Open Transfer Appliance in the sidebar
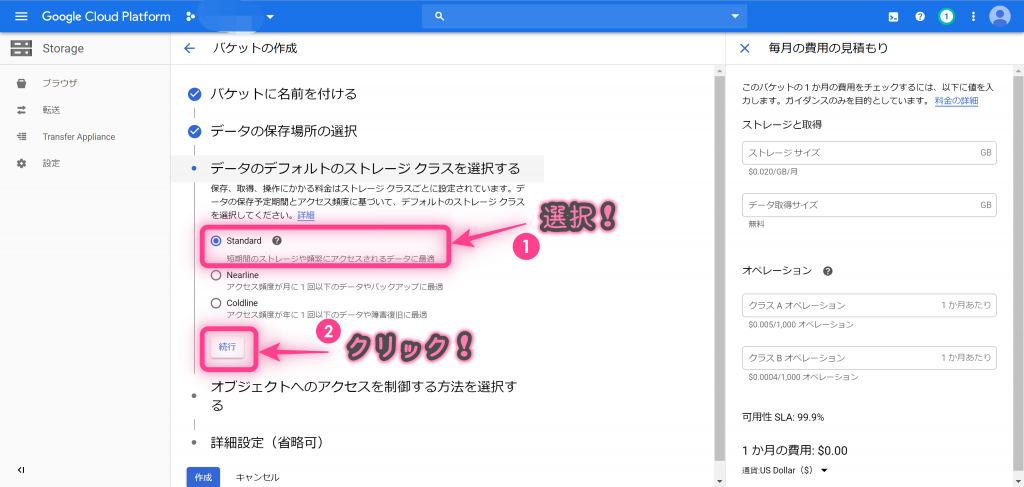Screen dimensions: 1024x487 (78, 137)
